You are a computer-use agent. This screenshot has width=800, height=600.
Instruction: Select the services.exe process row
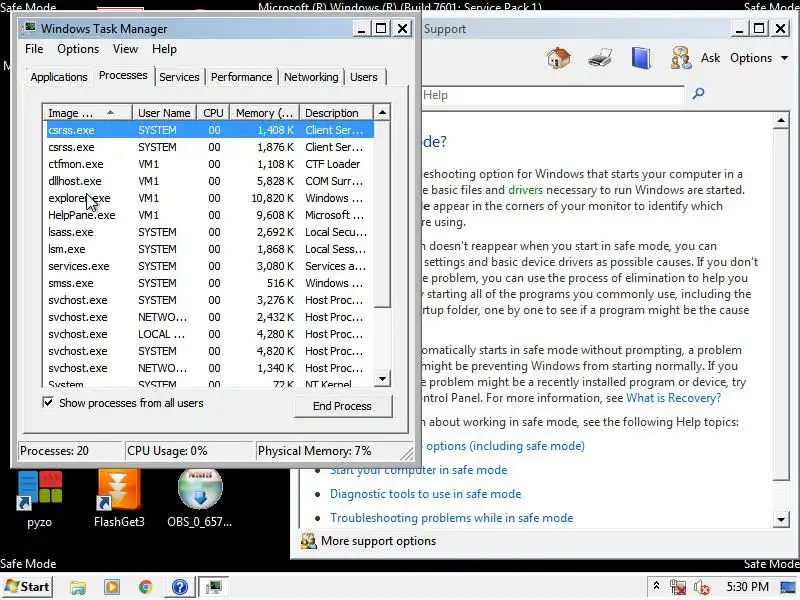210,266
